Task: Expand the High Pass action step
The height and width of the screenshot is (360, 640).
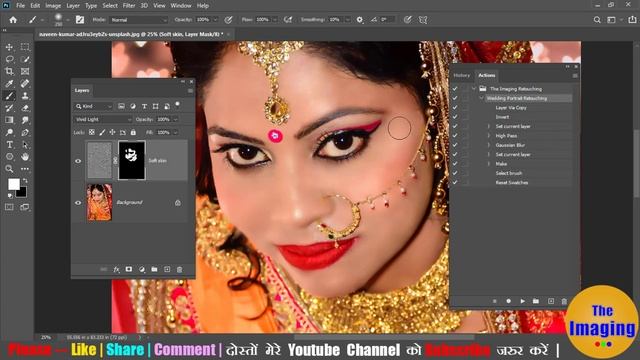Action: pyautogui.click(x=489, y=136)
